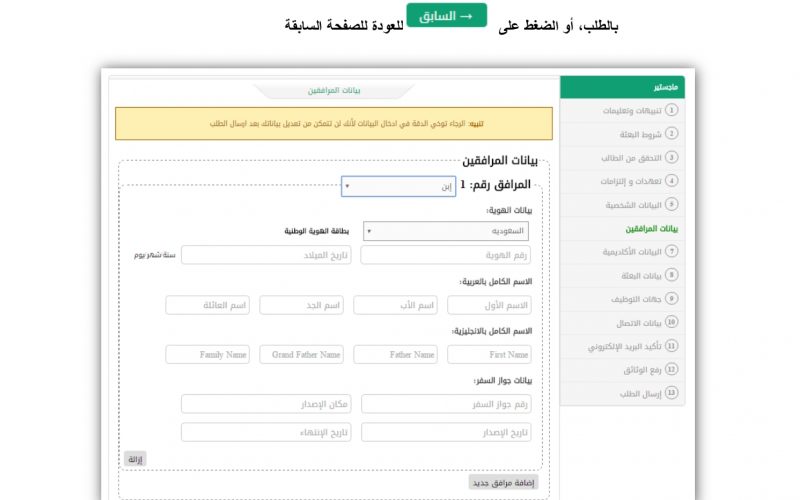Click the ماجستير green sidebar header
The height and width of the screenshot is (500, 800).
622,87
